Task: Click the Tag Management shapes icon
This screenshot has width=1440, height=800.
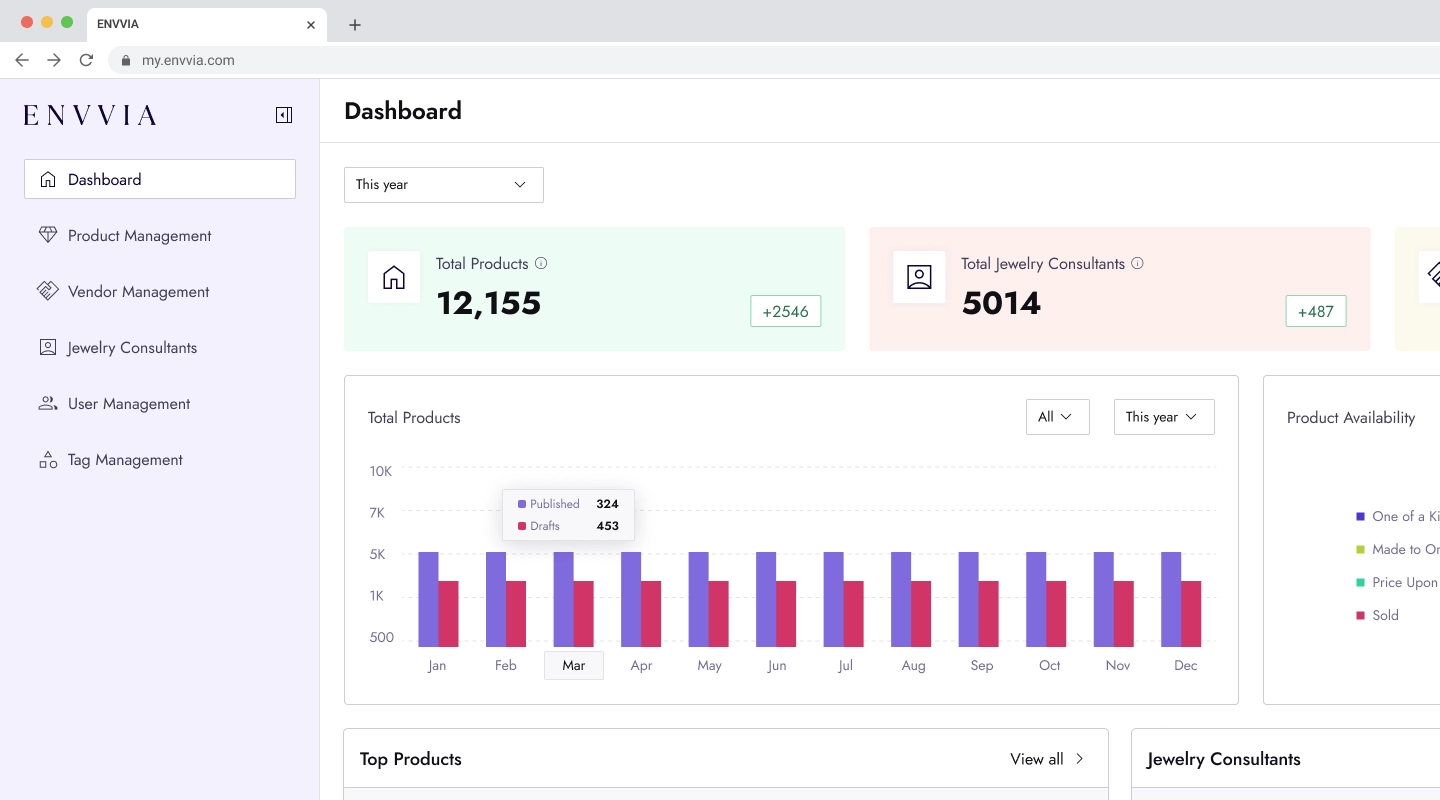Action: pyautogui.click(x=48, y=459)
